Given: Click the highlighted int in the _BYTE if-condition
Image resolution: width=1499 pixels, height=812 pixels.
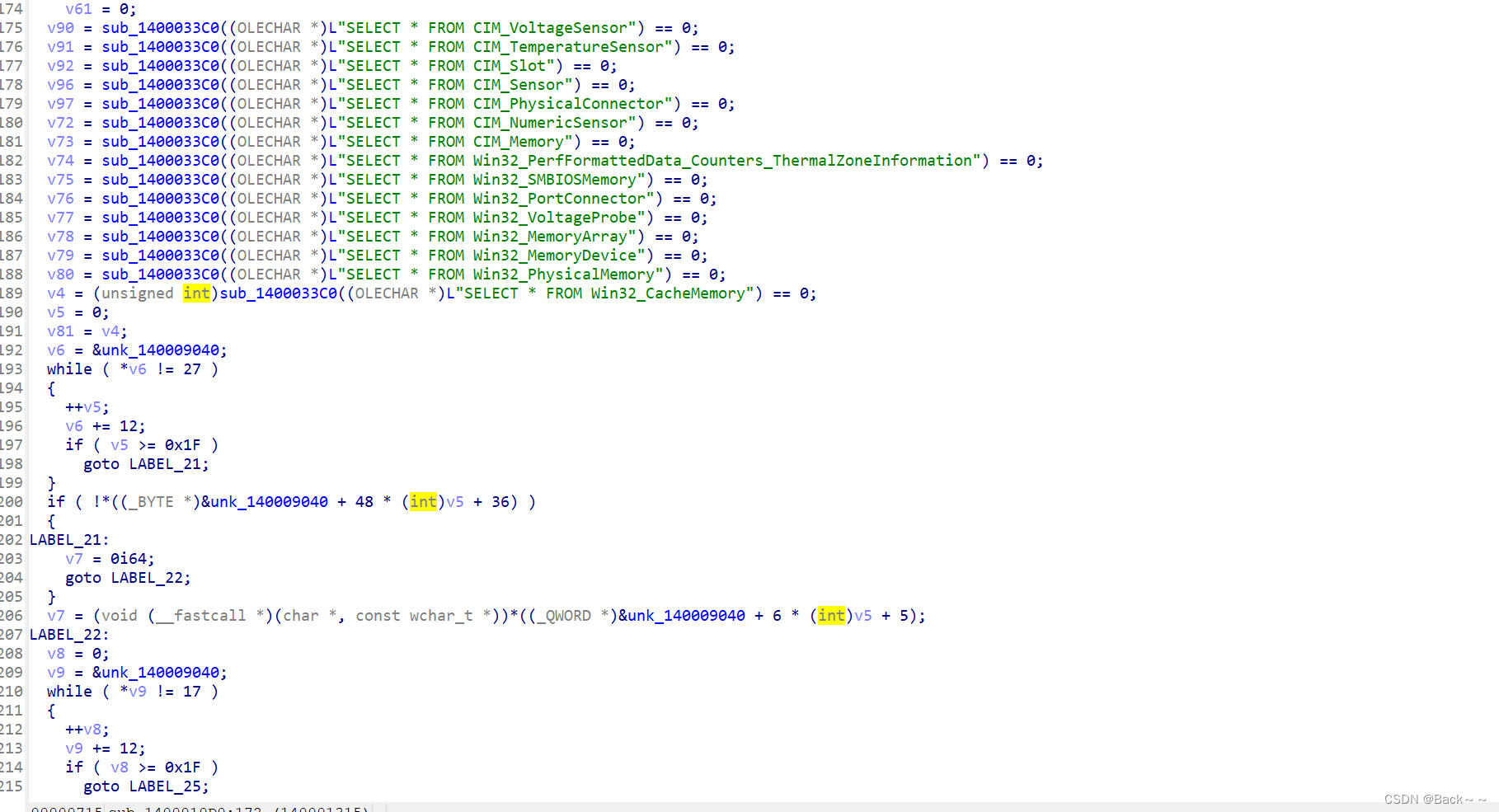Looking at the screenshot, I should (x=423, y=502).
